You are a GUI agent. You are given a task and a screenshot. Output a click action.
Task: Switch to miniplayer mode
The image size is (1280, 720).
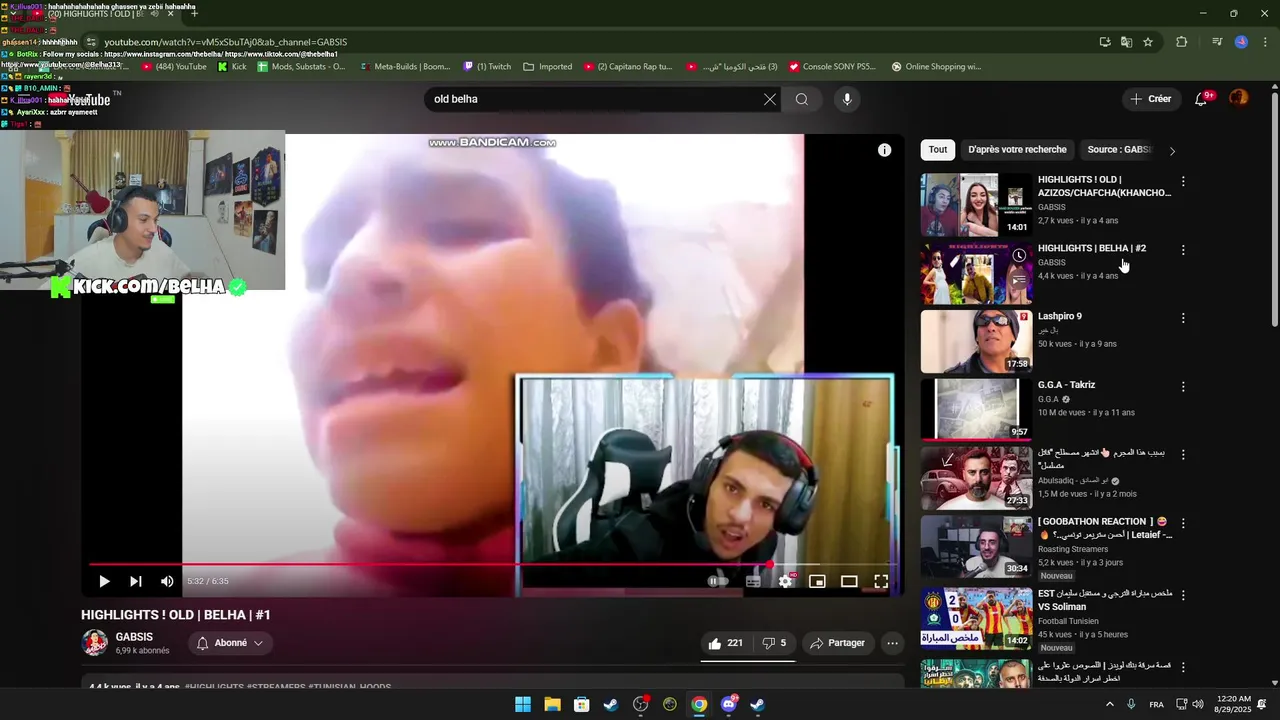817,581
